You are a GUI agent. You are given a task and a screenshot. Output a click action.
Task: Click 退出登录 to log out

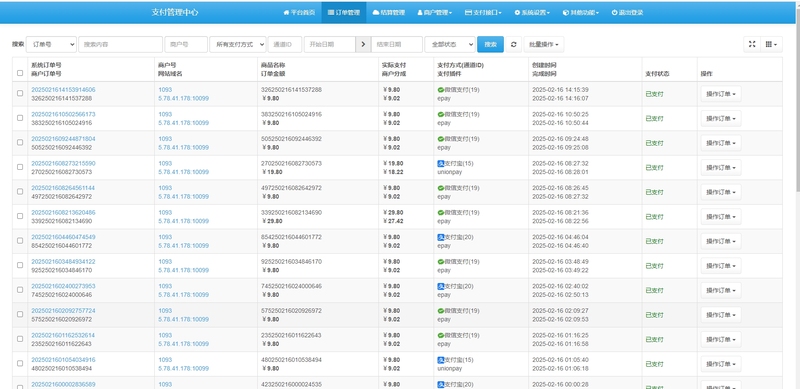point(627,13)
